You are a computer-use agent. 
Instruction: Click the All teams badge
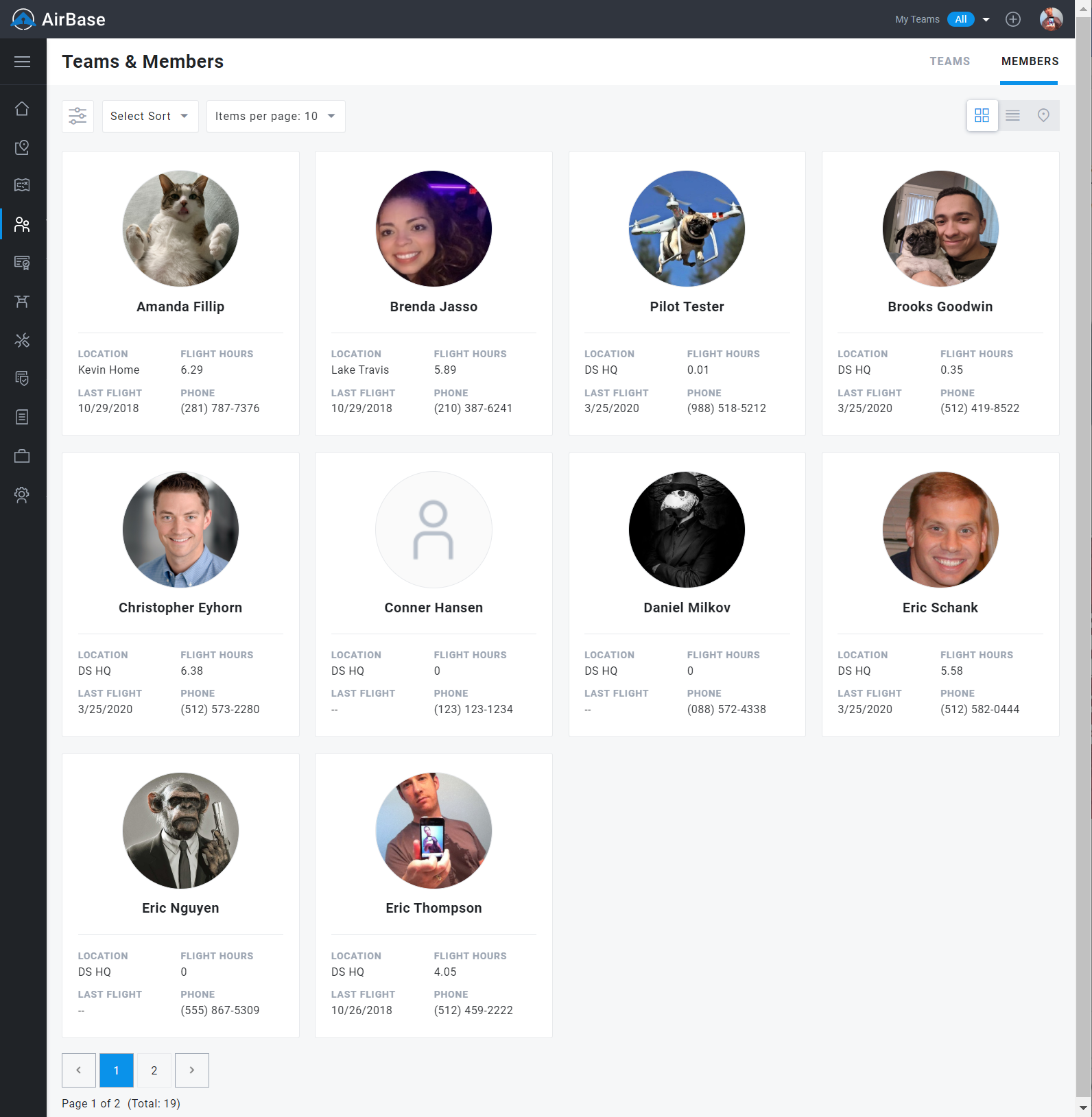pos(960,19)
